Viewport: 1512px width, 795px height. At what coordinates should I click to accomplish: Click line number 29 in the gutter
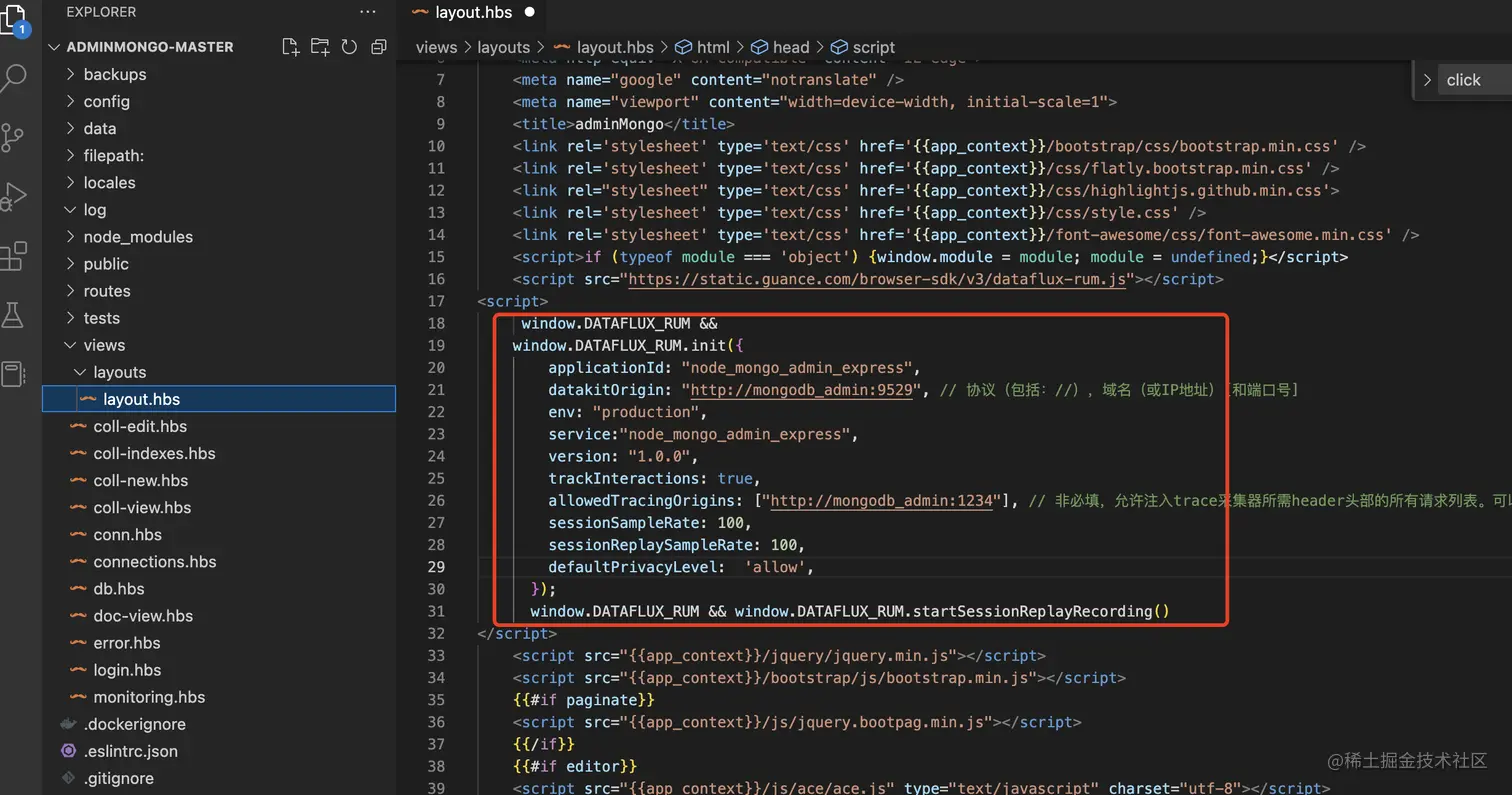(x=436, y=566)
